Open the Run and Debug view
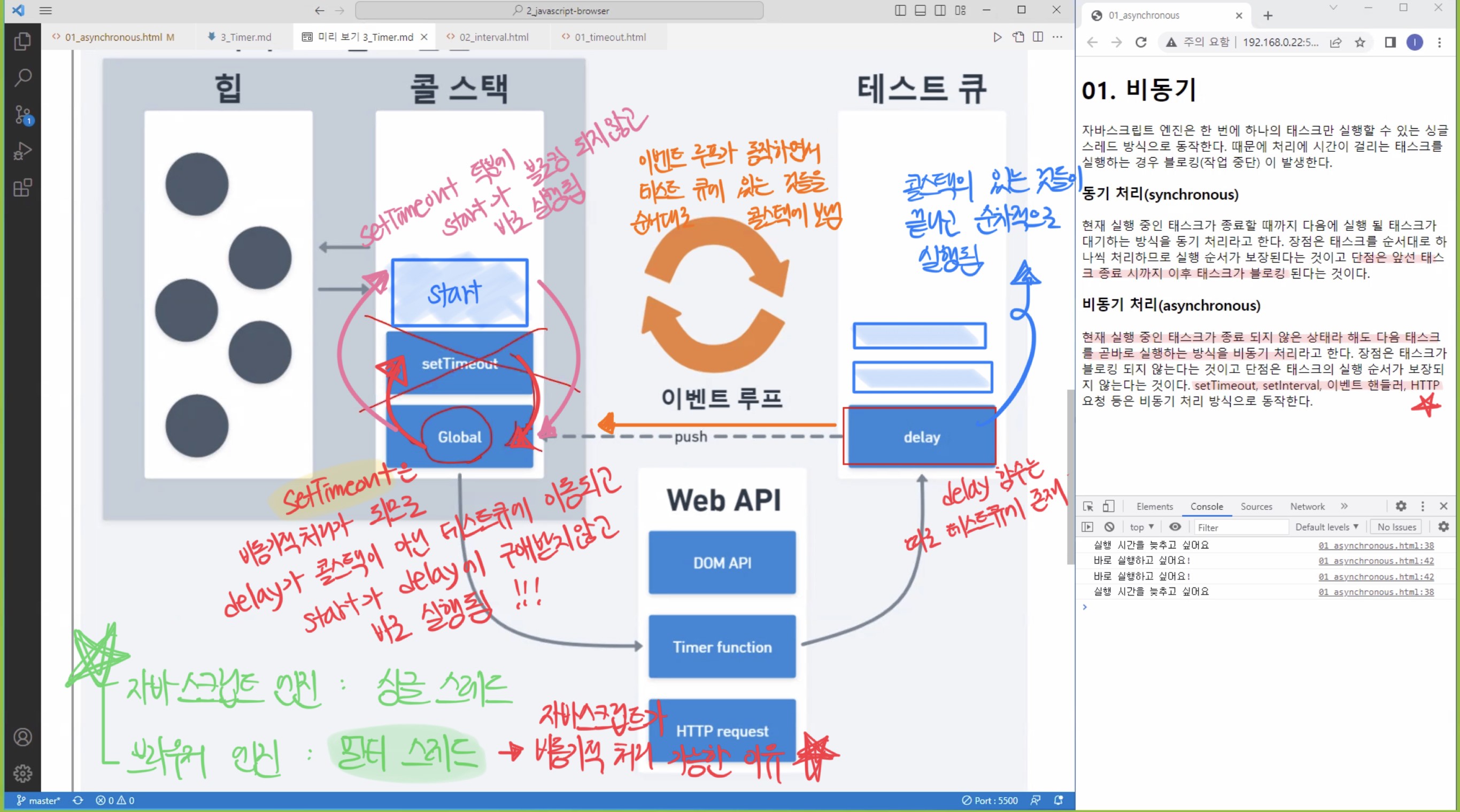The height and width of the screenshot is (812, 1460). coord(22,151)
